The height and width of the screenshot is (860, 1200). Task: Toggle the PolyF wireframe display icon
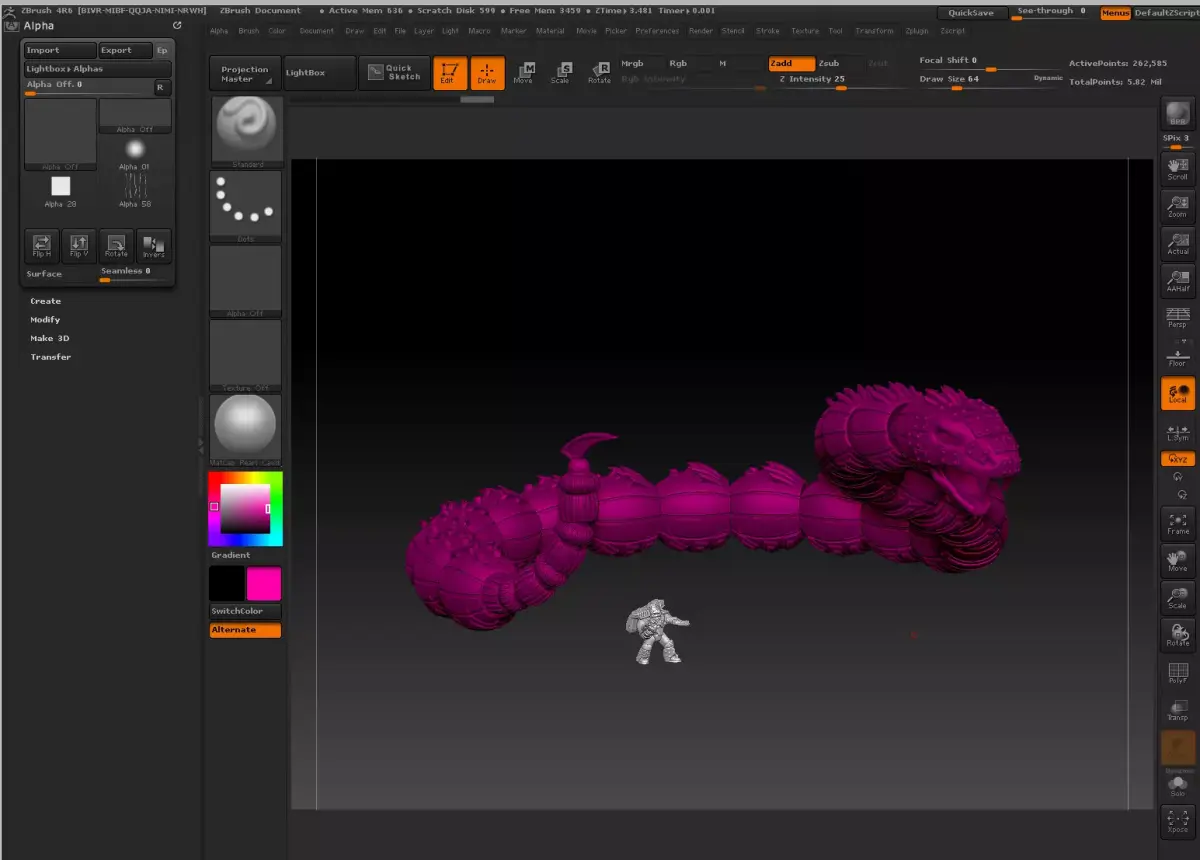(x=1177, y=673)
